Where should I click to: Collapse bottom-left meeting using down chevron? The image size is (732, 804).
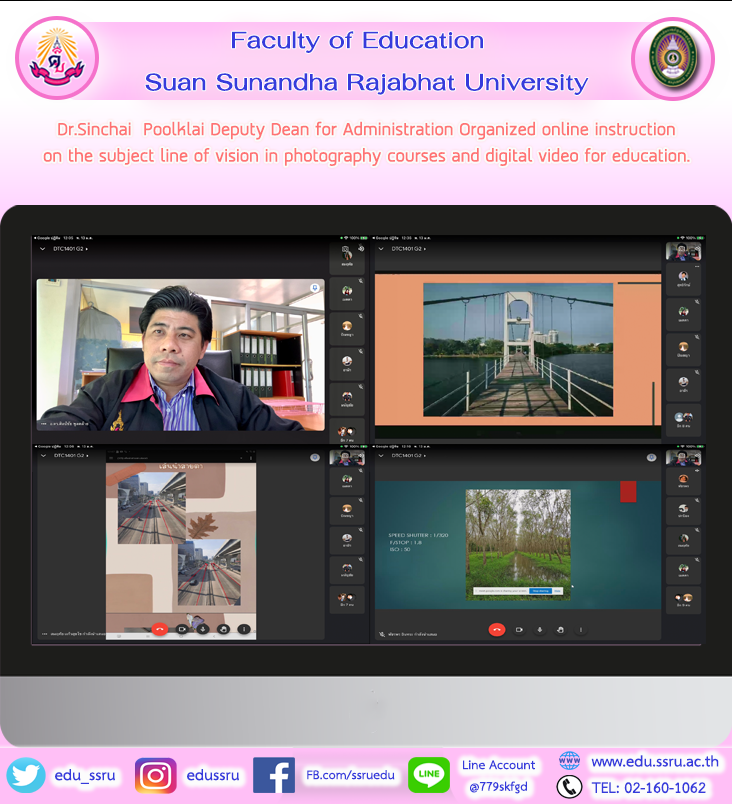[x=43, y=455]
